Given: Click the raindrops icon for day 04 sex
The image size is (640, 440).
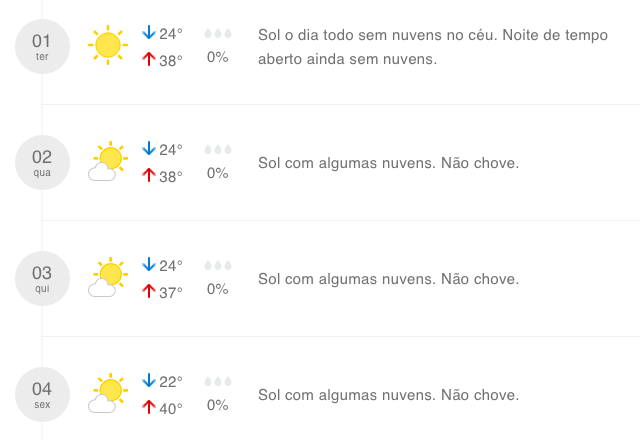Looking at the screenshot, I should 218,381.
